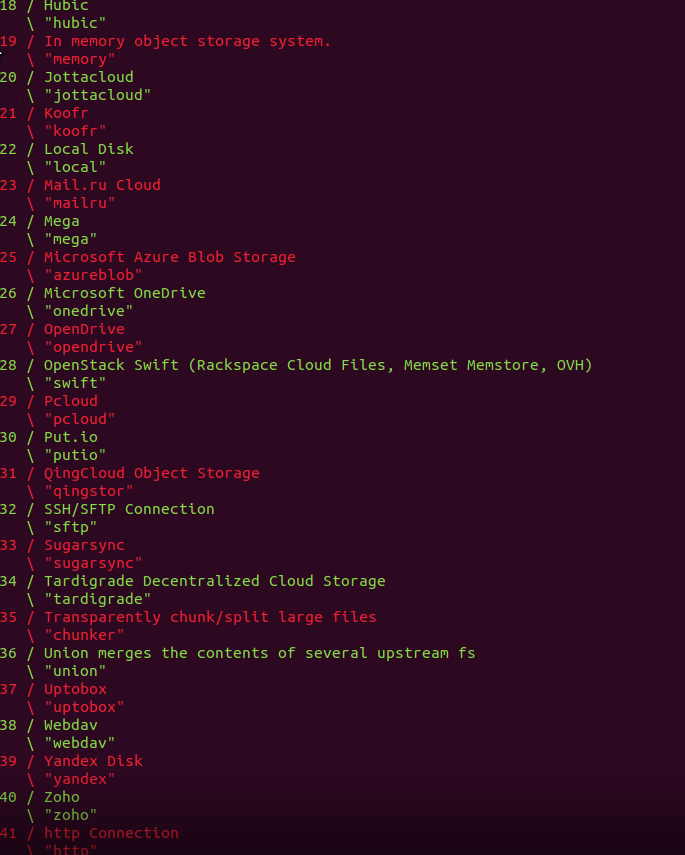The image size is (685, 855).
Task: Click the "Koofr" option text
Action: coord(66,113)
